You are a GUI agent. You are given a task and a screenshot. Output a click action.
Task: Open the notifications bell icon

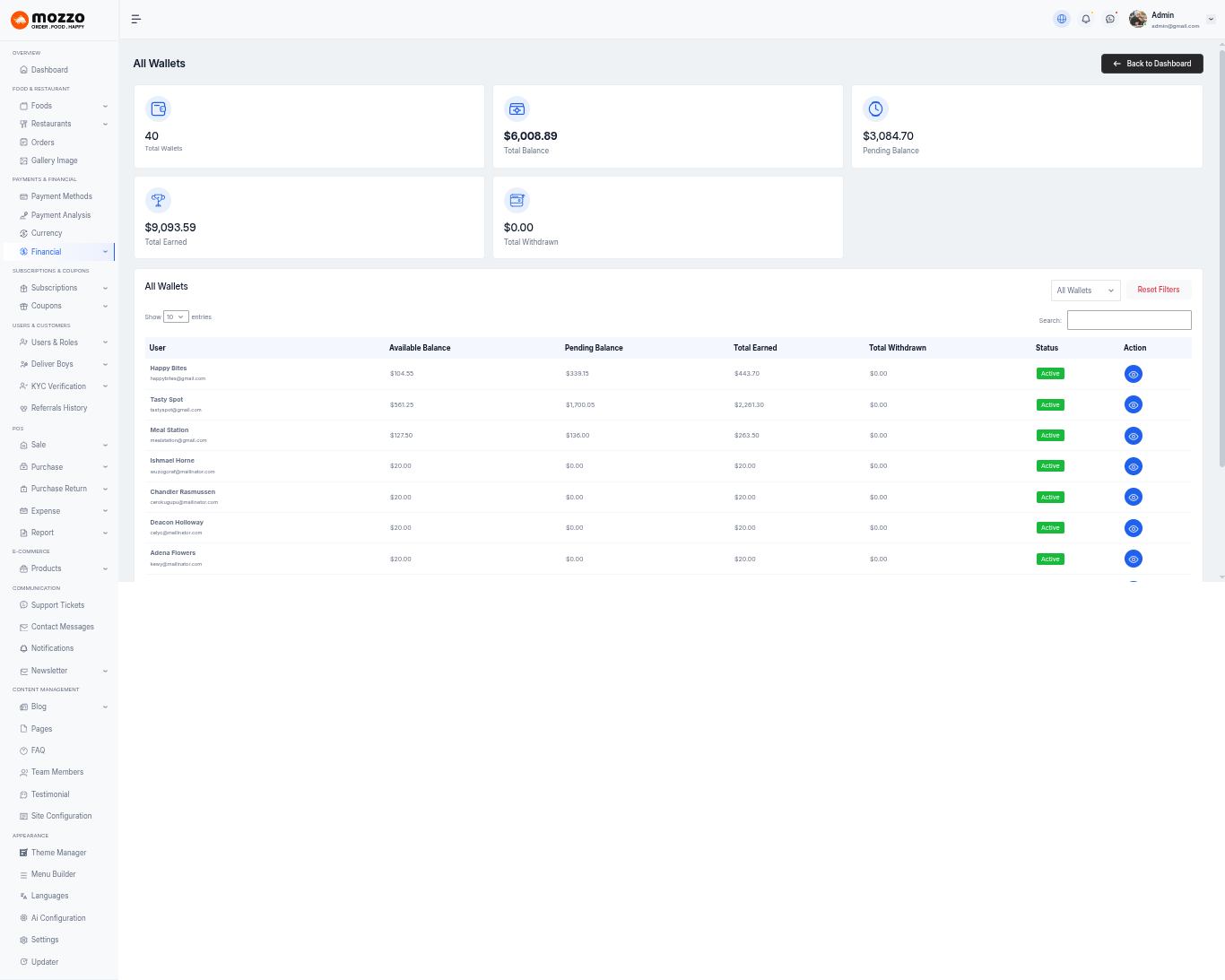(x=1086, y=19)
